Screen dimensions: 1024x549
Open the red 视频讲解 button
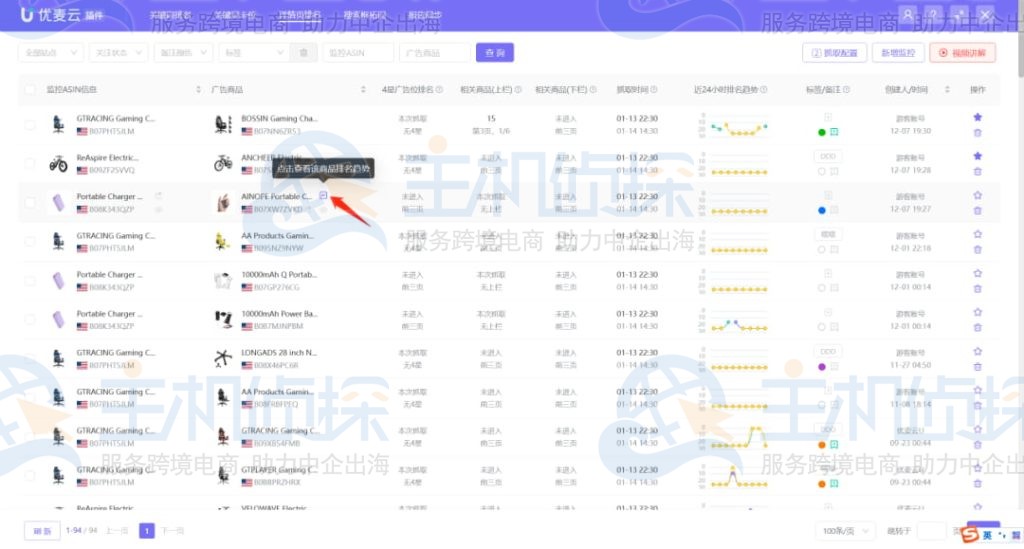click(x=963, y=53)
